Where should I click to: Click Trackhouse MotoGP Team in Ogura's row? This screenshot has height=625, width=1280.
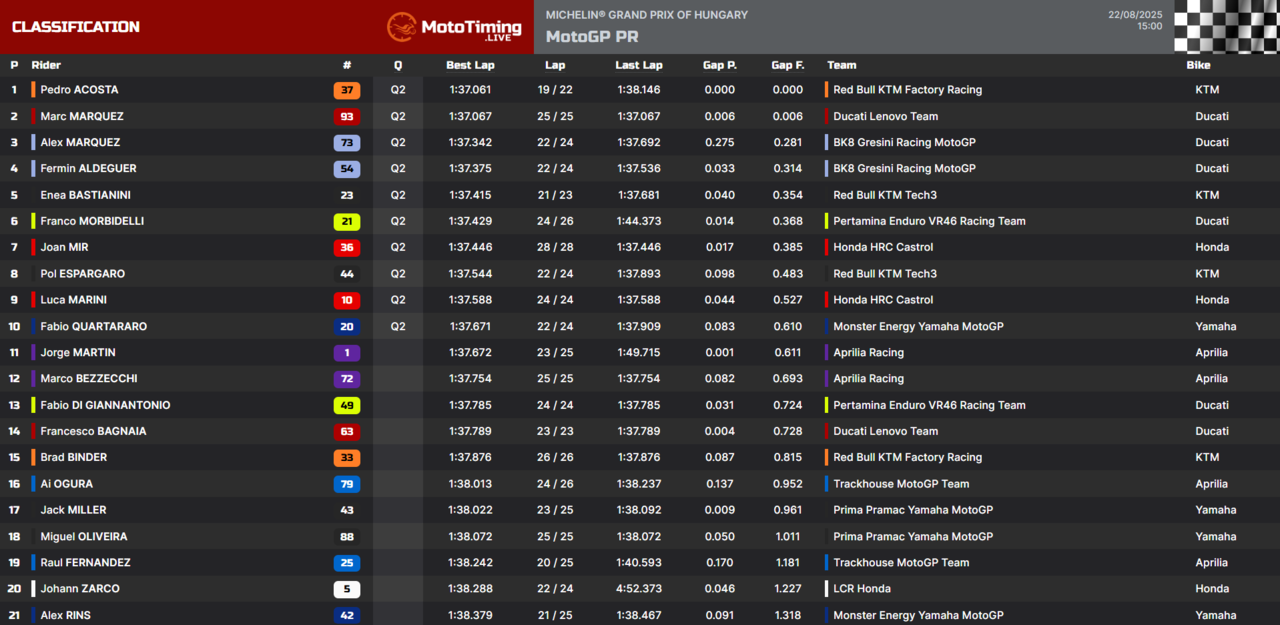click(901, 484)
